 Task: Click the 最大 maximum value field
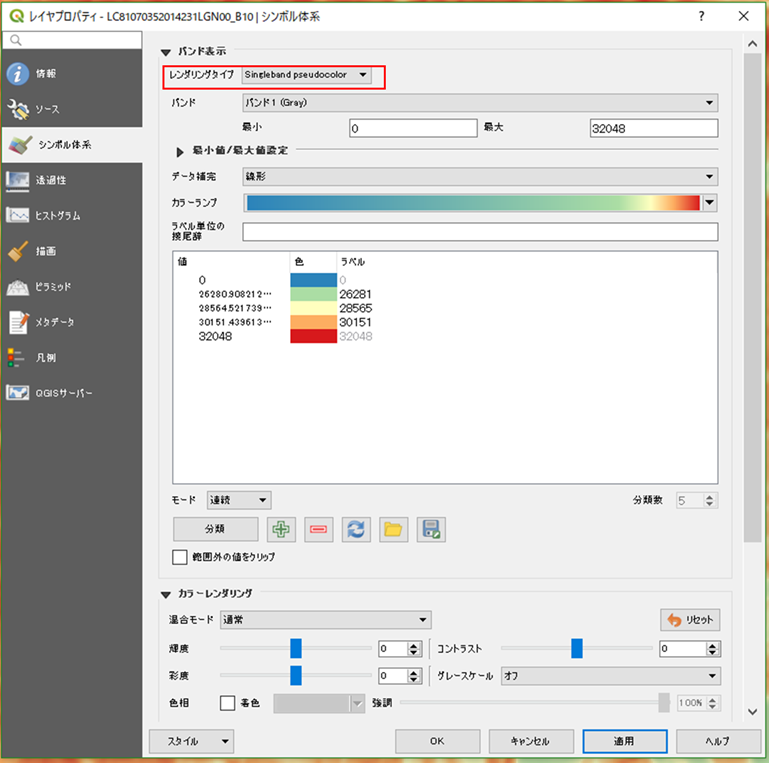click(654, 128)
